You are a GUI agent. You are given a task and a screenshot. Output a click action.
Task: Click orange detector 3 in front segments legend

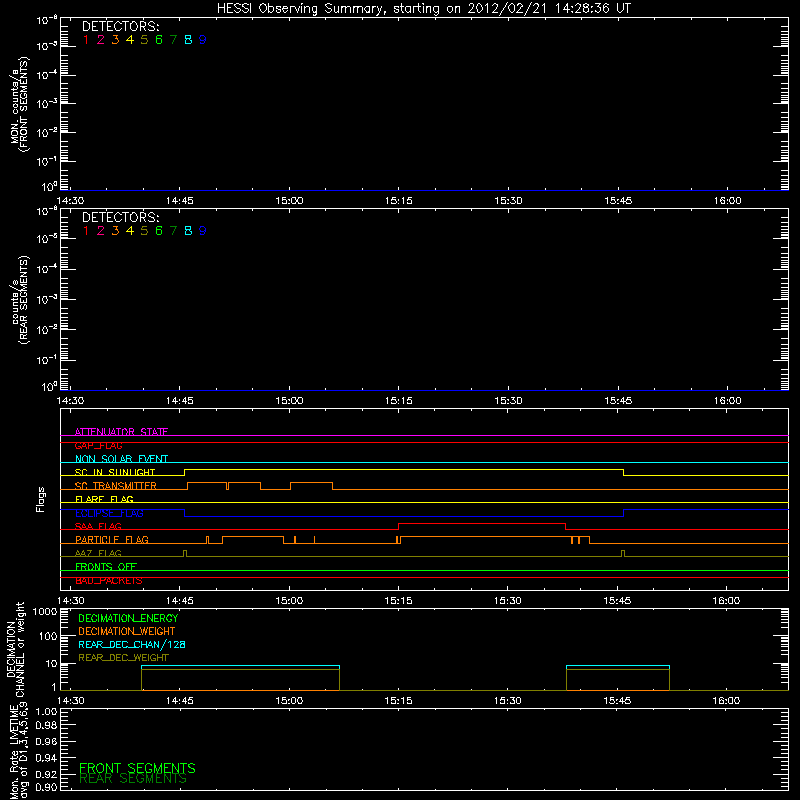click(x=115, y=40)
